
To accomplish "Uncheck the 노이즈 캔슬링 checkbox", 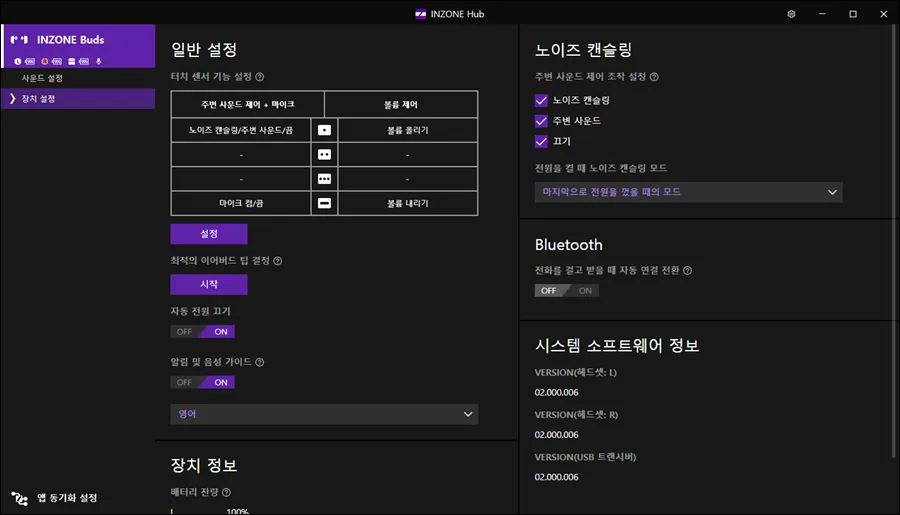I will (x=541, y=100).
